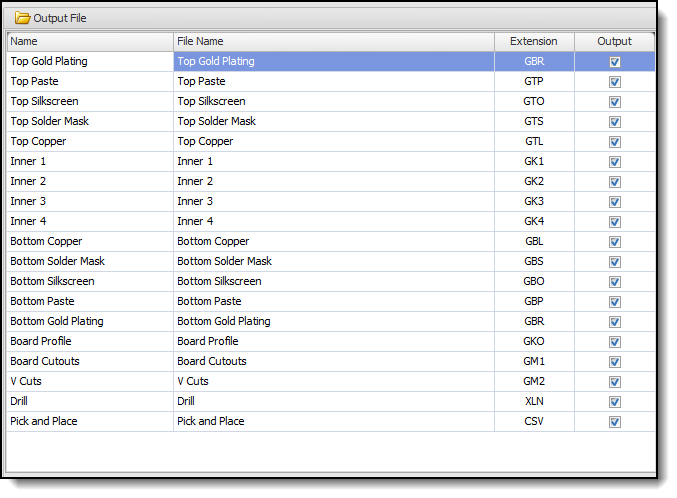The width and height of the screenshot is (677, 498).
Task: Click the XLN extension cell
Action: 534,401
